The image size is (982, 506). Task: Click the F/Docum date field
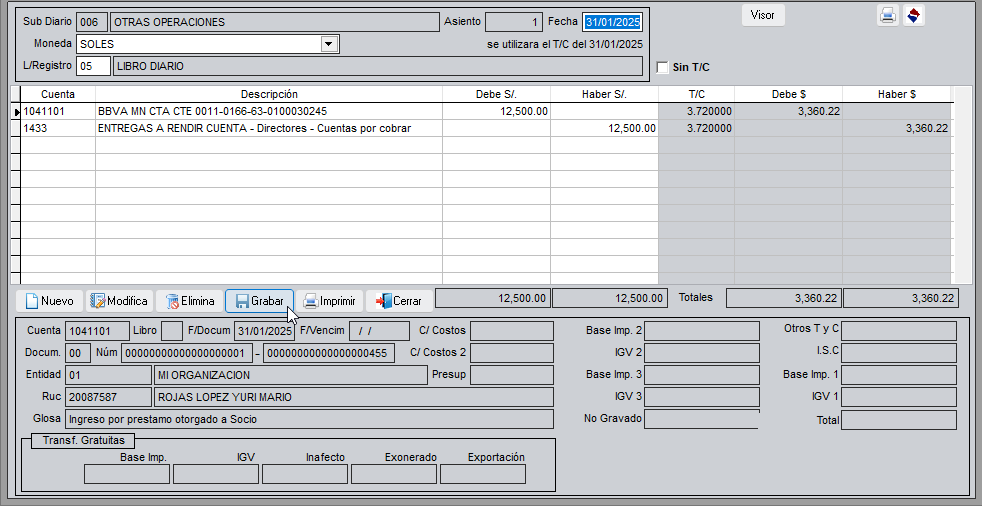(x=264, y=331)
